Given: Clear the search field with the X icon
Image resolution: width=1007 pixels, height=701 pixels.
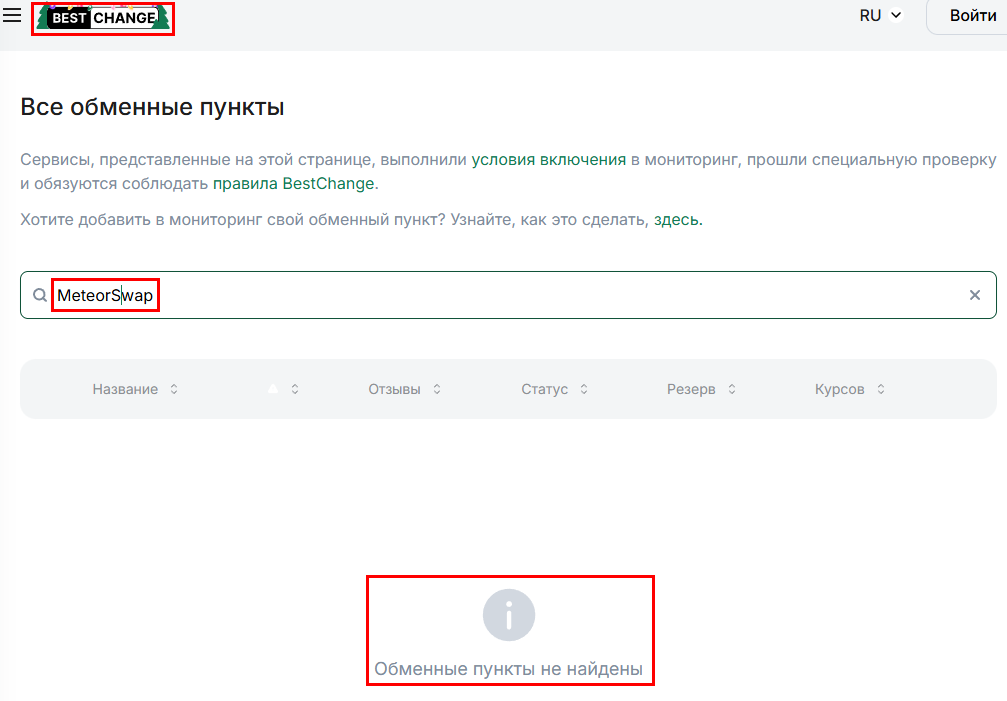Looking at the screenshot, I should pyautogui.click(x=974, y=294).
